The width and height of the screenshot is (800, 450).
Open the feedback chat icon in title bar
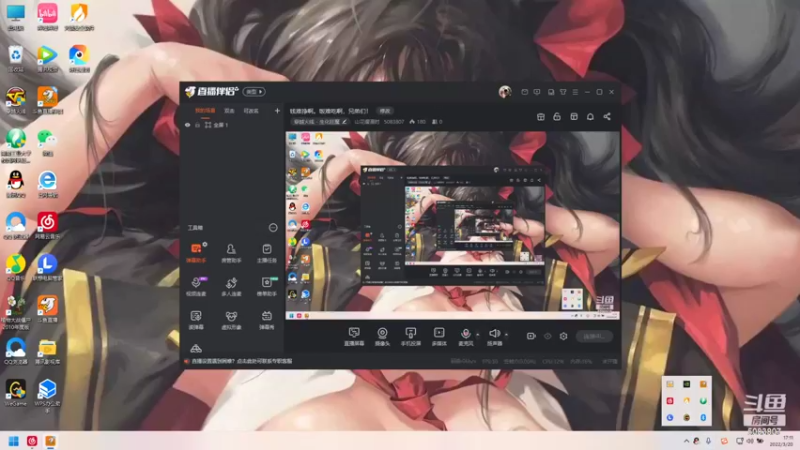[537, 92]
